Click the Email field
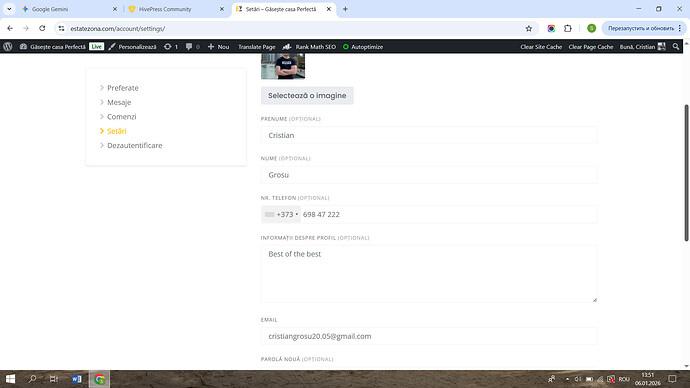This screenshot has height=388, width=690. click(x=429, y=336)
